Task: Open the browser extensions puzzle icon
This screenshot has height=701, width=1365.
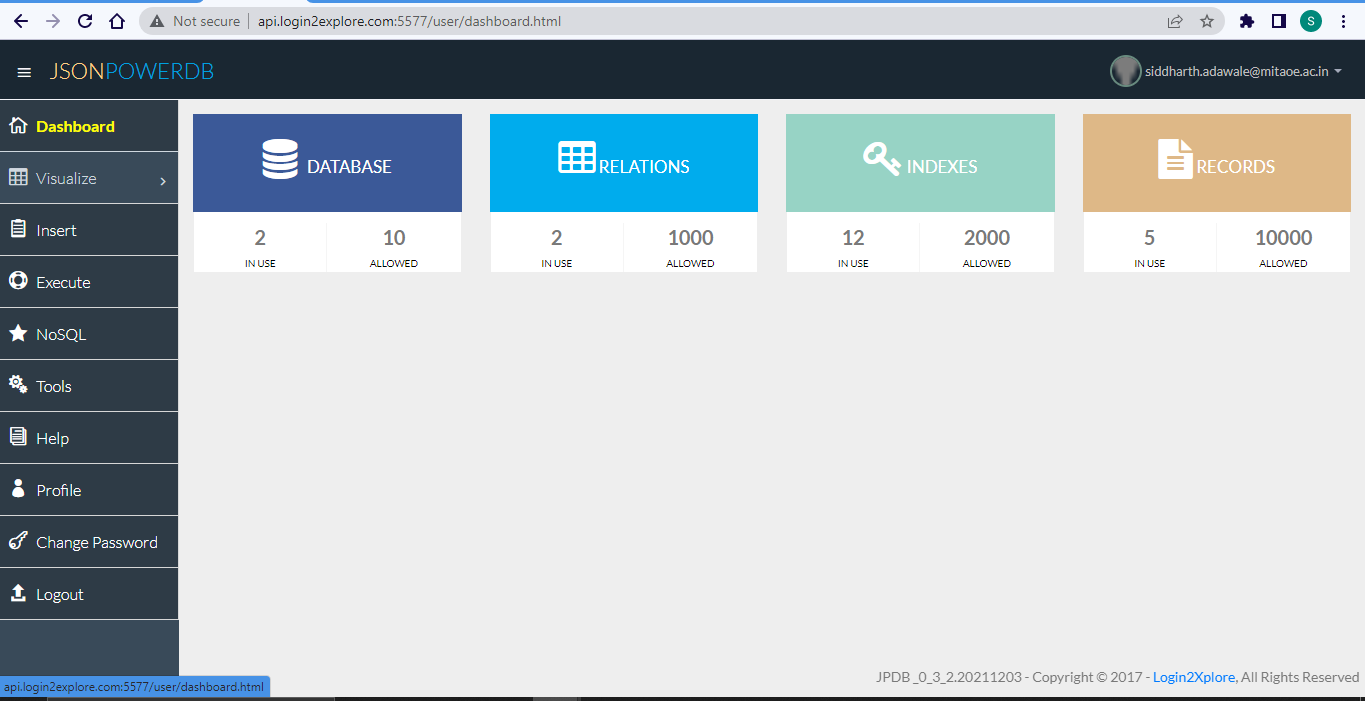Action: point(1246,21)
